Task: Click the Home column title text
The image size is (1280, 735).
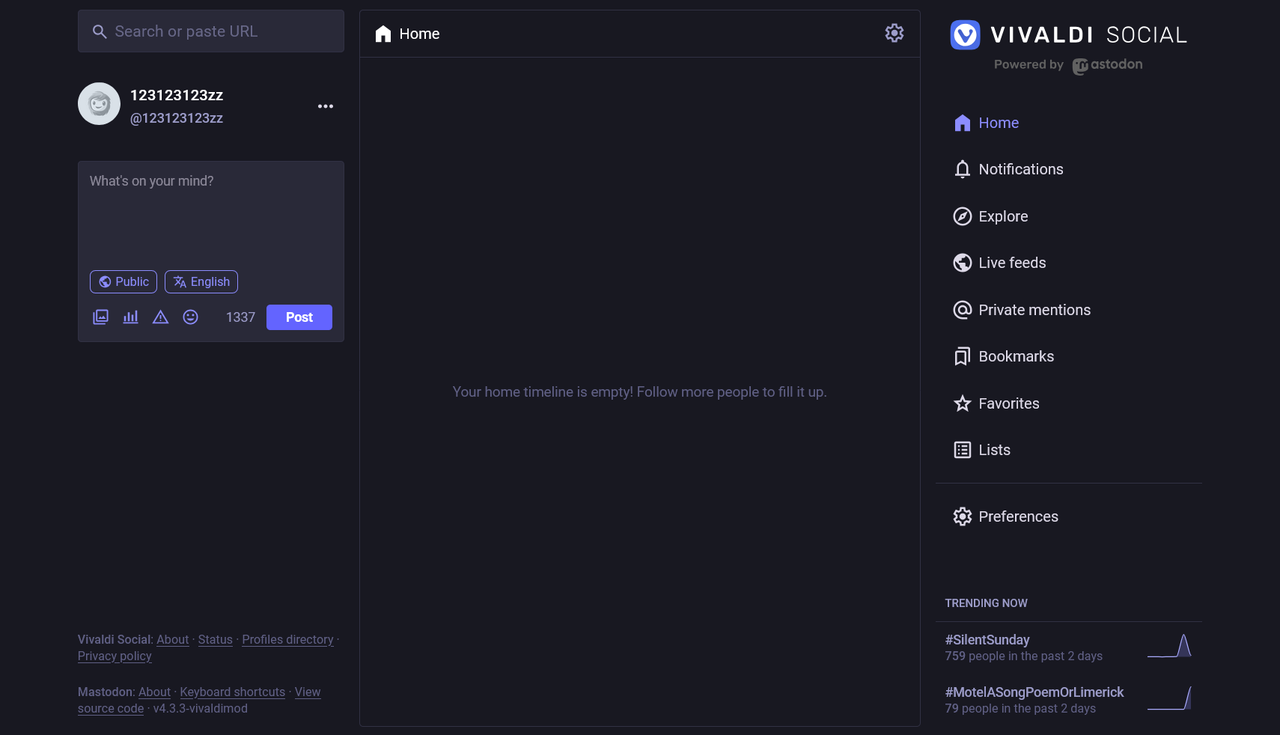Action: pyautogui.click(x=419, y=34)
